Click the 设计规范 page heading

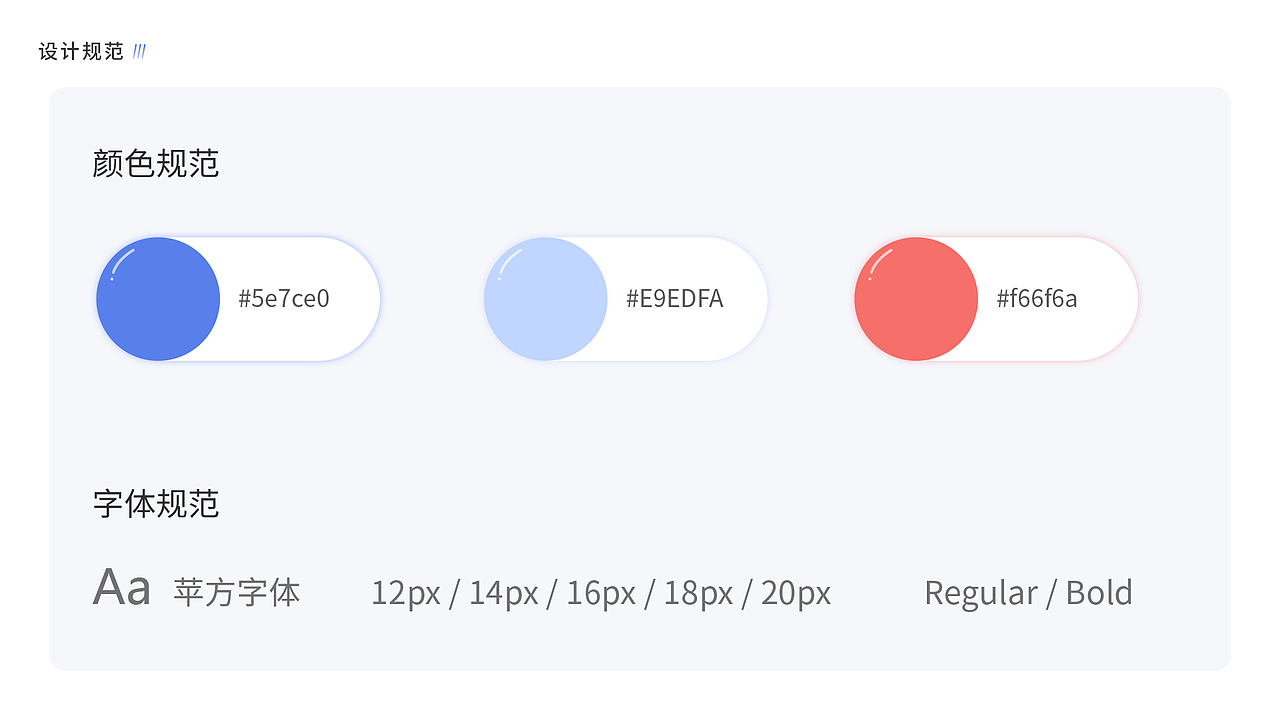(81, 52)
